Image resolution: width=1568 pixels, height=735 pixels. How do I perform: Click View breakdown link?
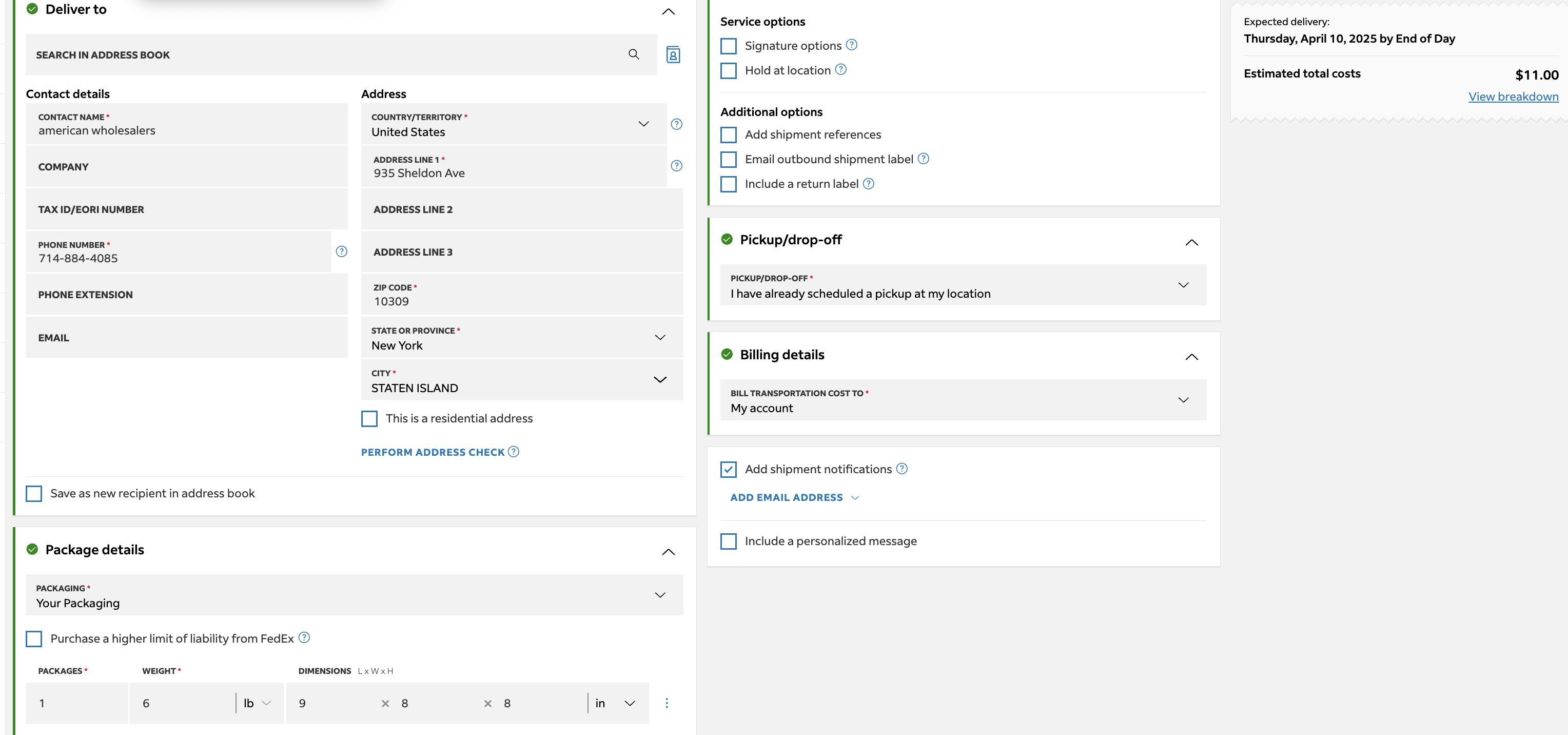(x=1513, y=96)
